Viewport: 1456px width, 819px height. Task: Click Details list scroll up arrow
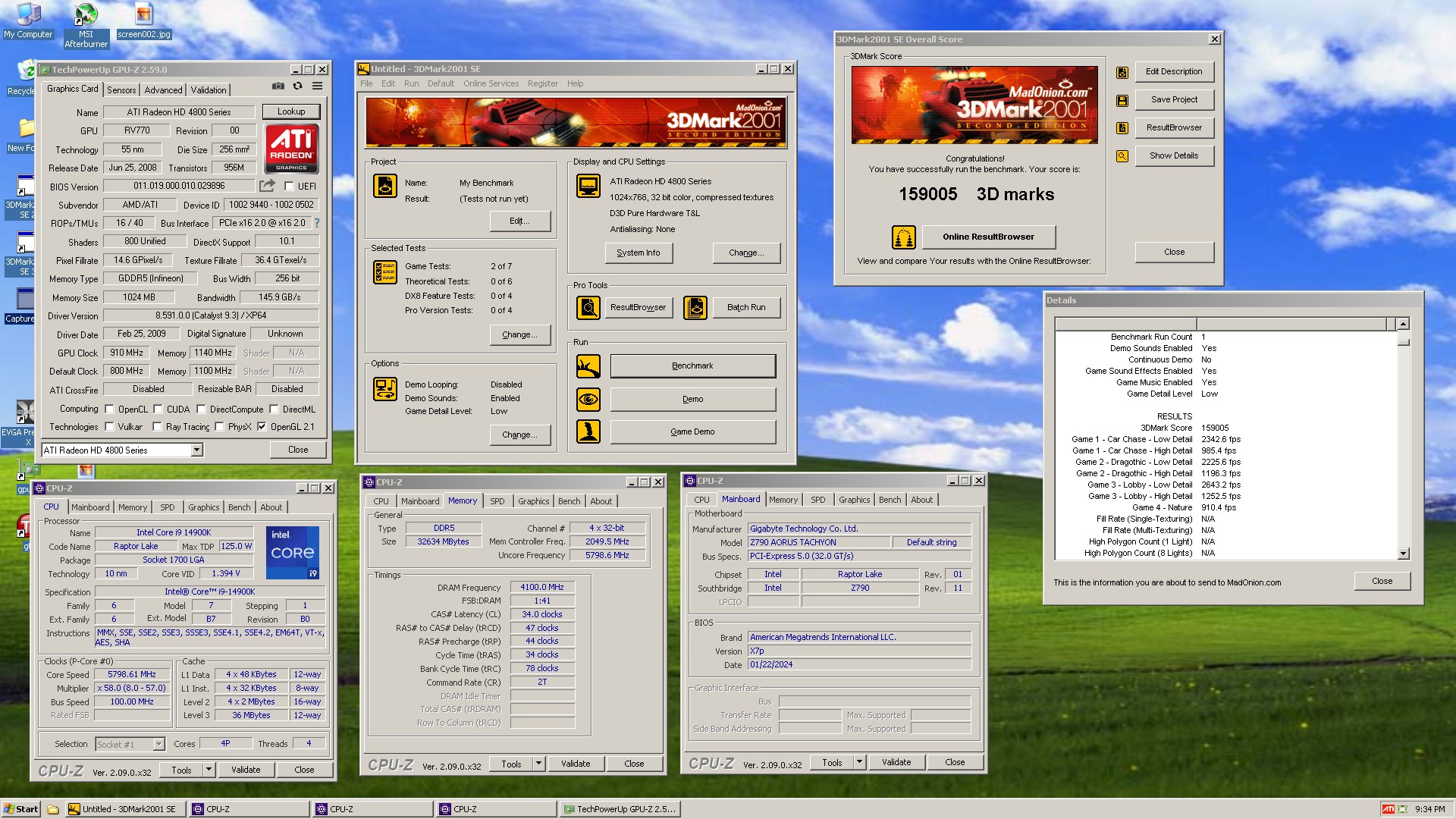1403,325
